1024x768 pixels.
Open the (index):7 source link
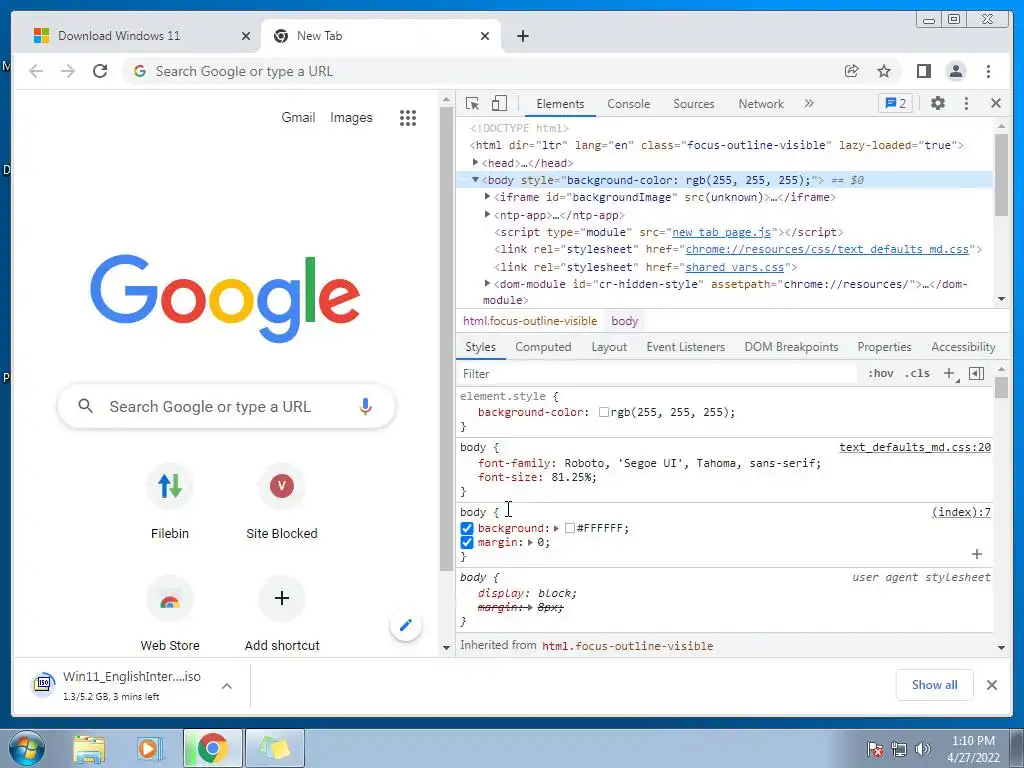(x=961, y=512)
